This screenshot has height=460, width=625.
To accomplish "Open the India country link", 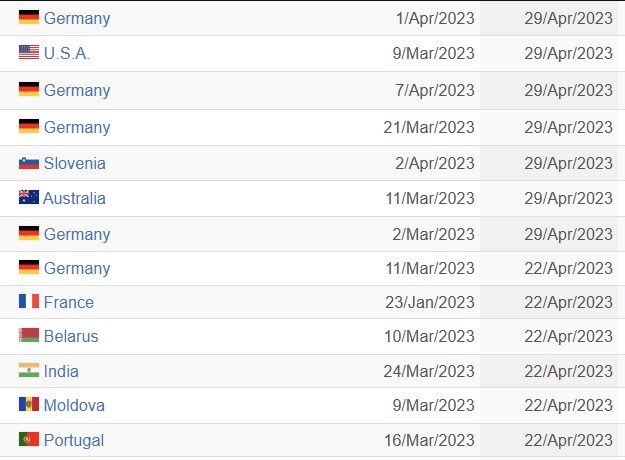I will pyautogui.click(x=61, y=372).
